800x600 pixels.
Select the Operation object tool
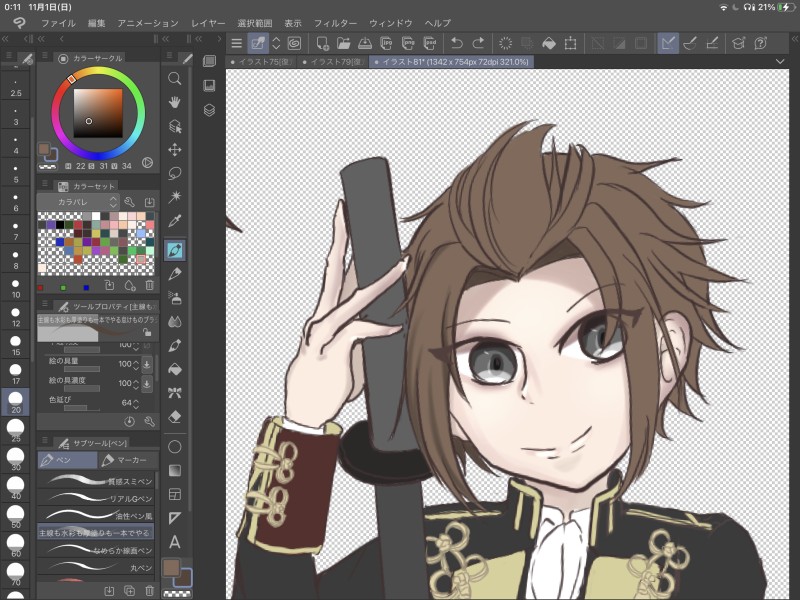[x=174, y=126]
